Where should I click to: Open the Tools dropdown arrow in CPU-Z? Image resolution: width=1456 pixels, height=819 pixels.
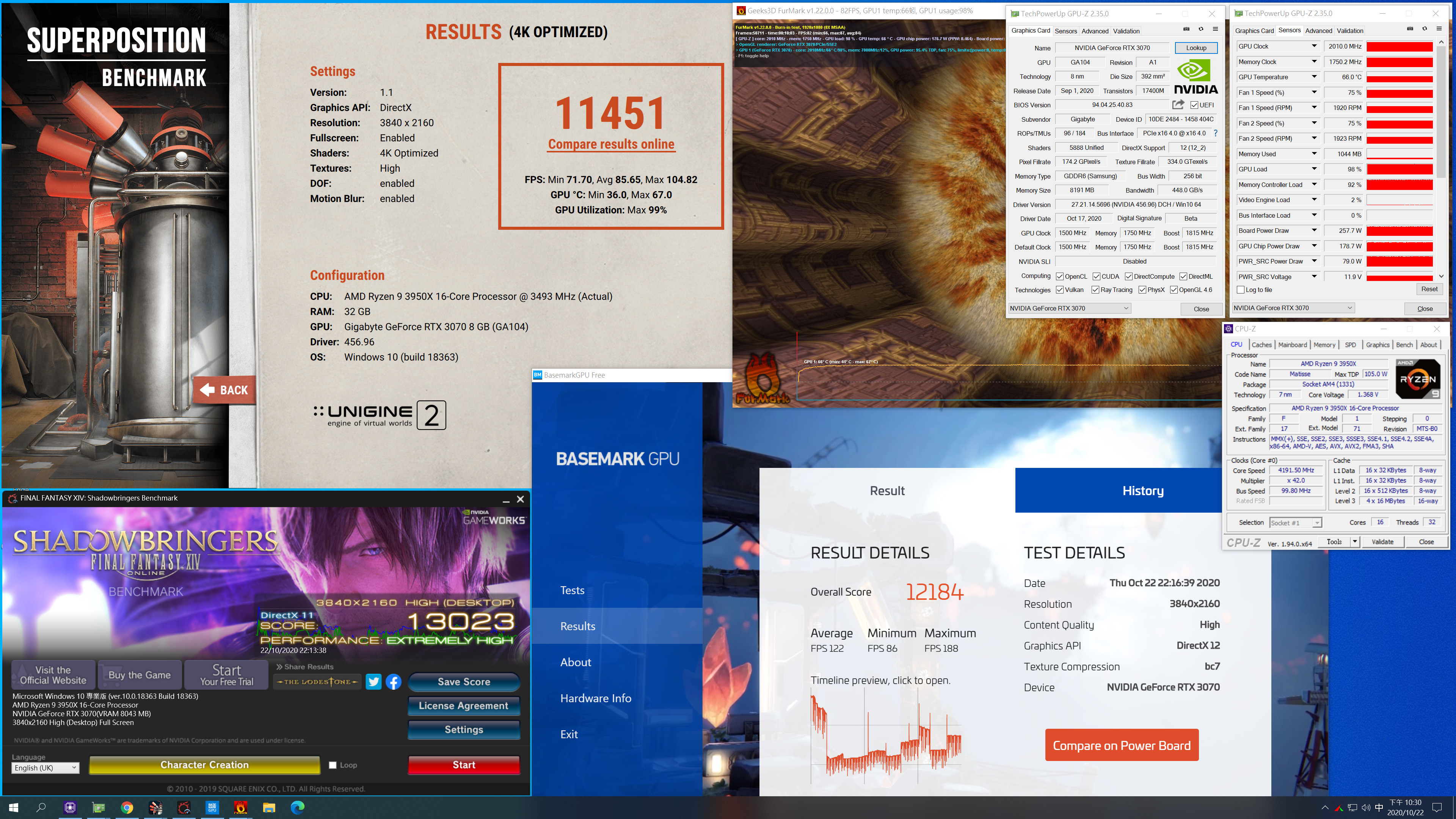tap(1356, 541)
